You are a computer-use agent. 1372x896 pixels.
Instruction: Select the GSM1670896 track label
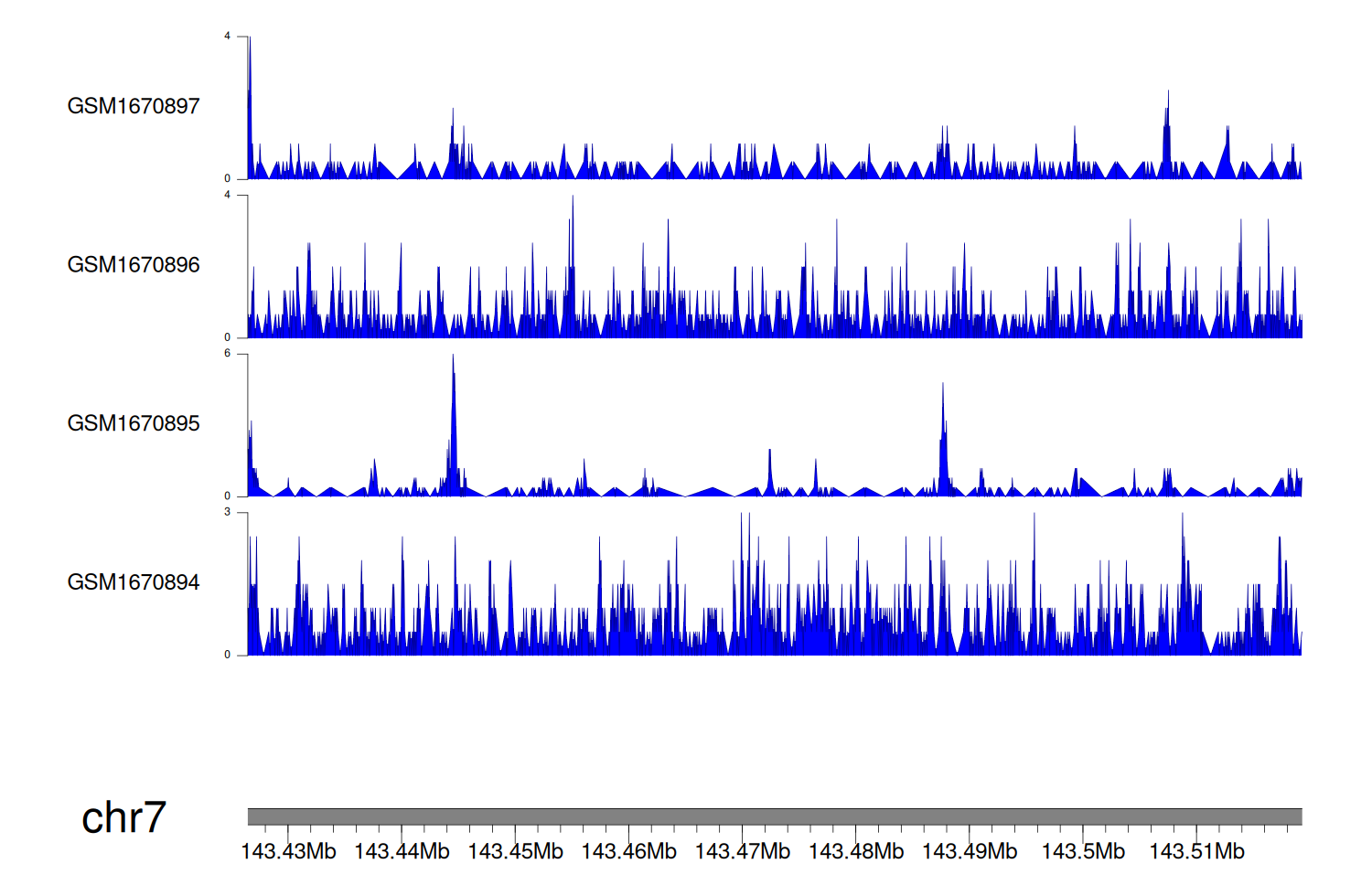point(134,265)
